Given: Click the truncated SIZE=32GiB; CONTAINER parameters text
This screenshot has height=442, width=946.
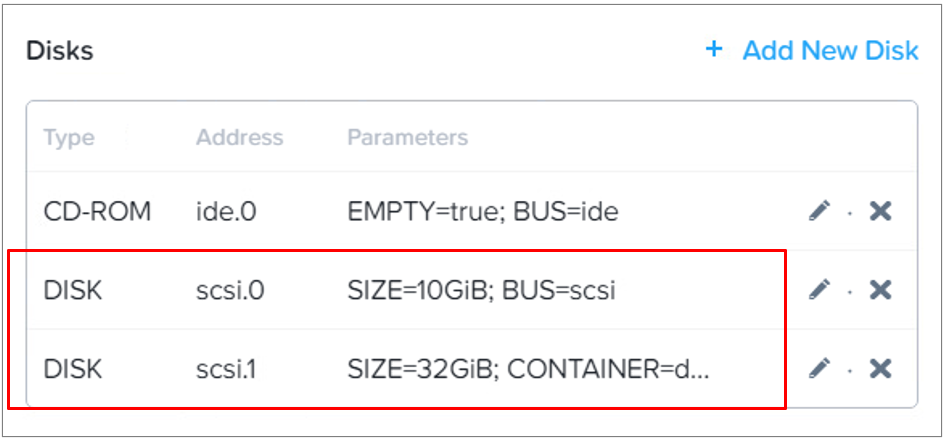Looking at the screenshot, I should point(528,369).
